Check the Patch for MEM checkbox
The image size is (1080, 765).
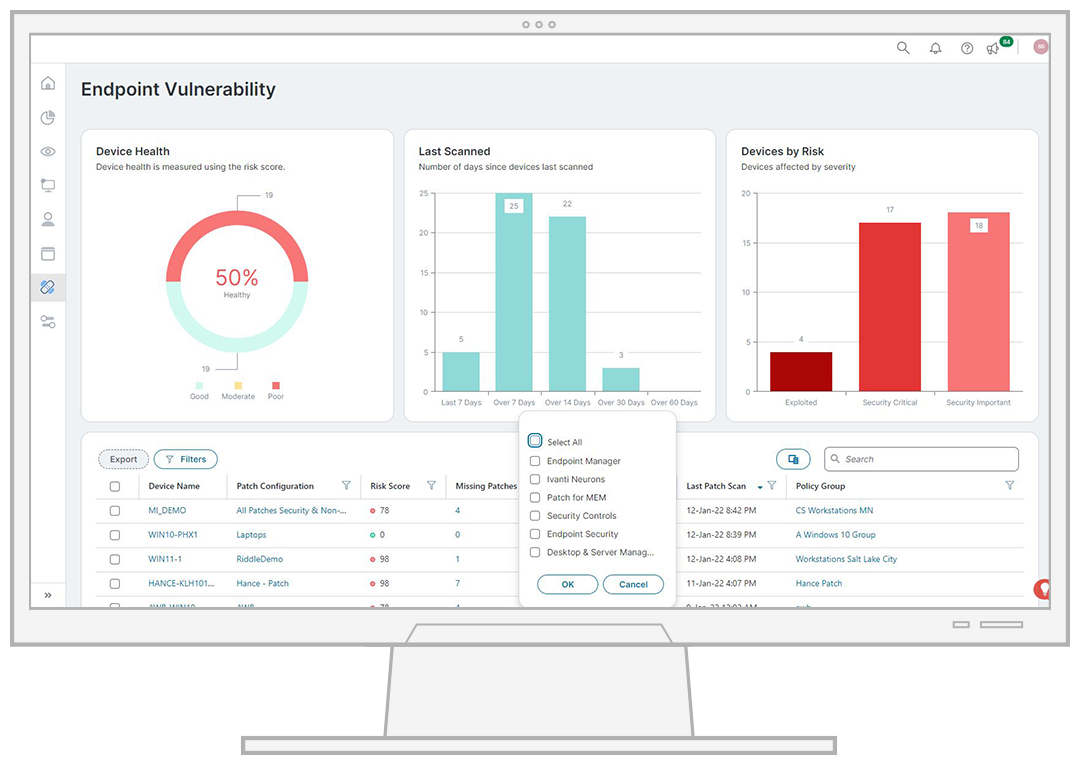[534, 497]
